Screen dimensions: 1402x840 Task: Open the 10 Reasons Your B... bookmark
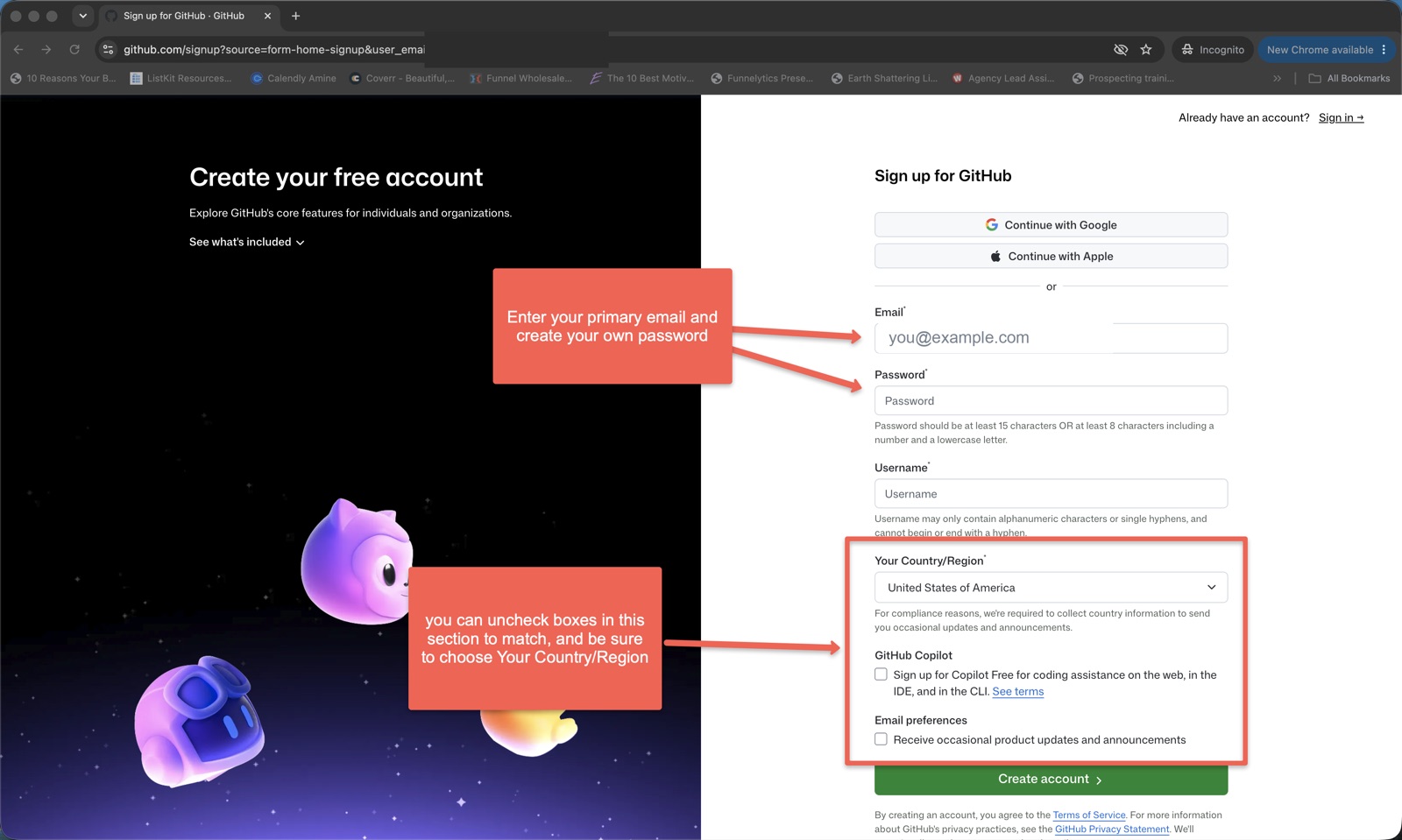63,78
